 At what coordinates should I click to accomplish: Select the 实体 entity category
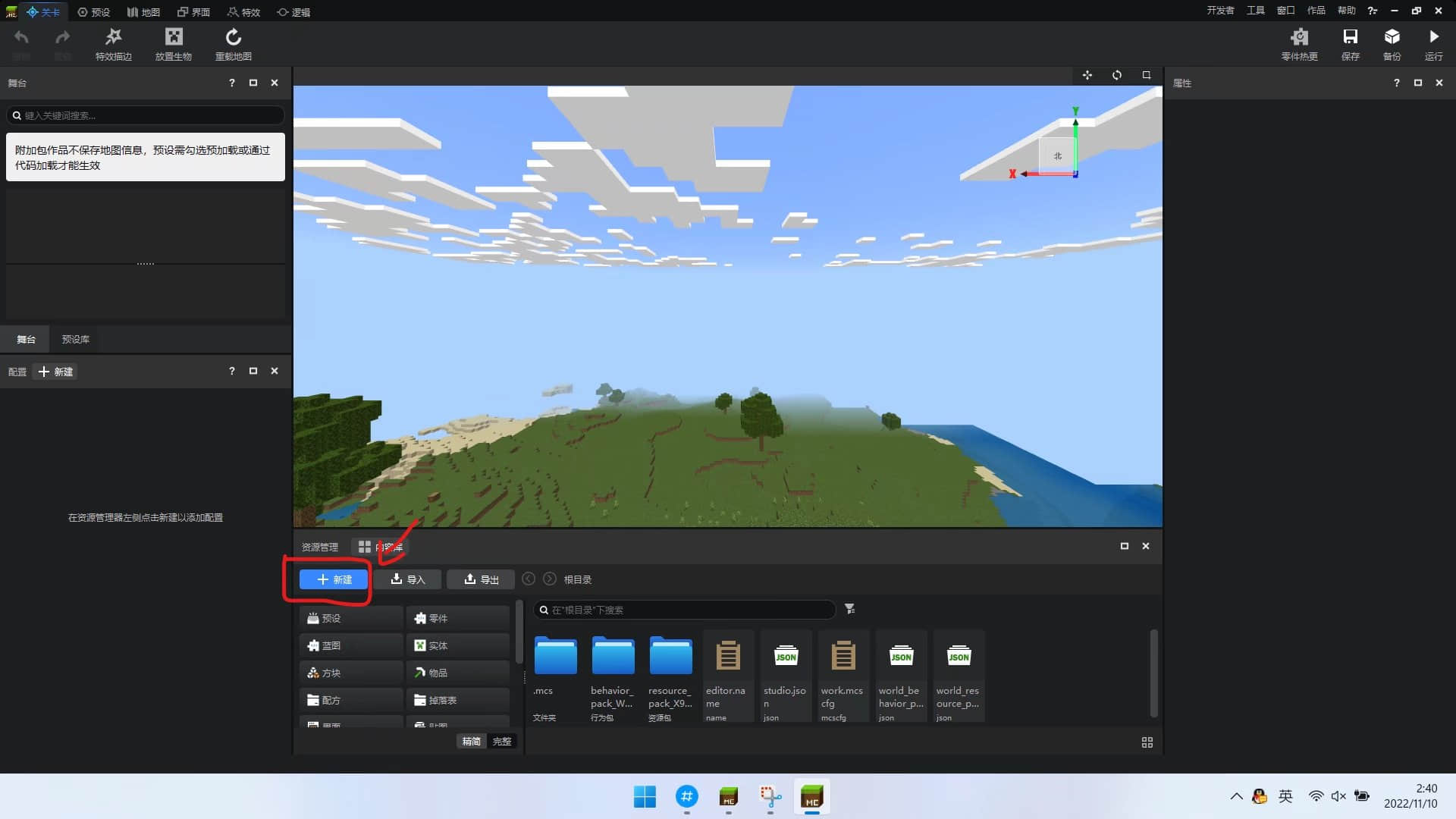[x=458, y=645]
